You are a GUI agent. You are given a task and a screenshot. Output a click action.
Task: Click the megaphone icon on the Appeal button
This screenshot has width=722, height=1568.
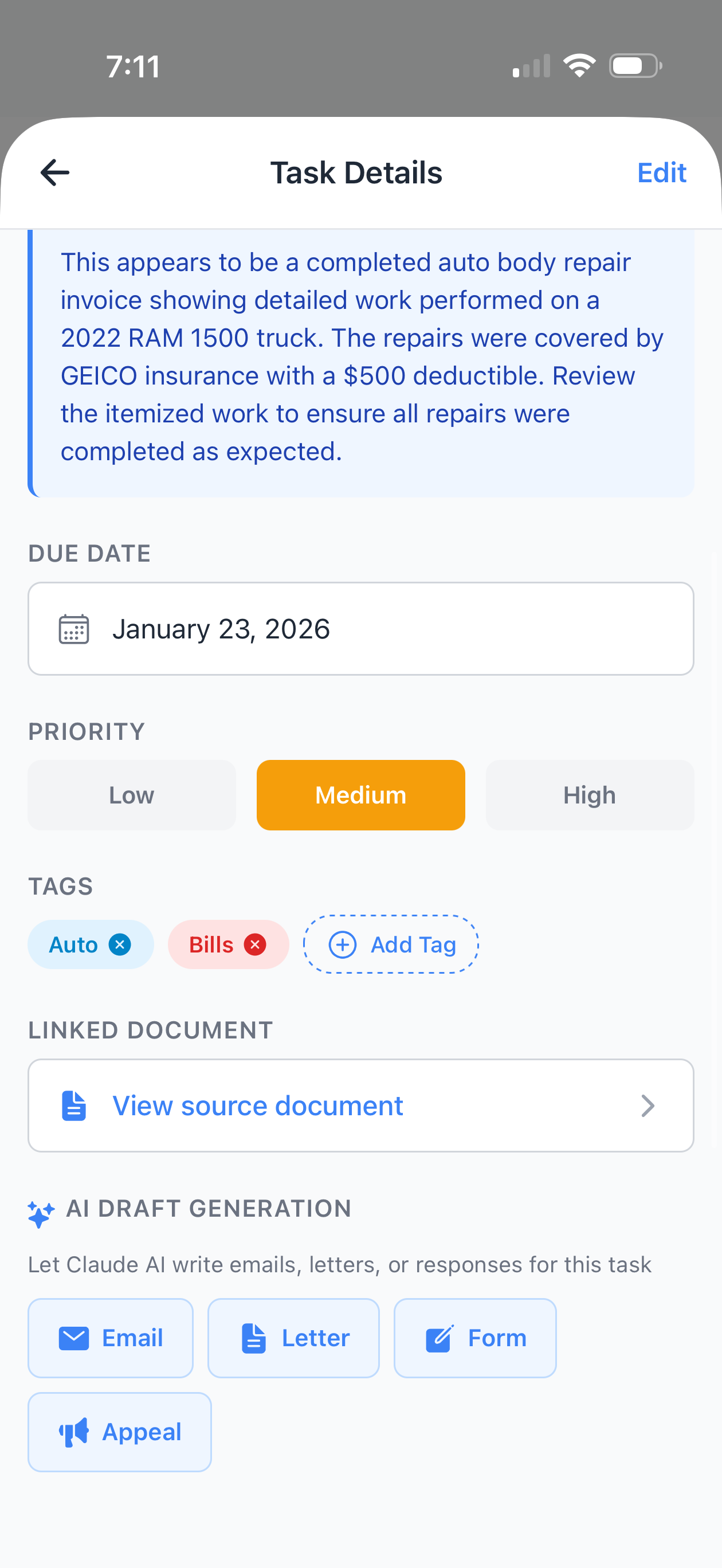coord(73,1432)
